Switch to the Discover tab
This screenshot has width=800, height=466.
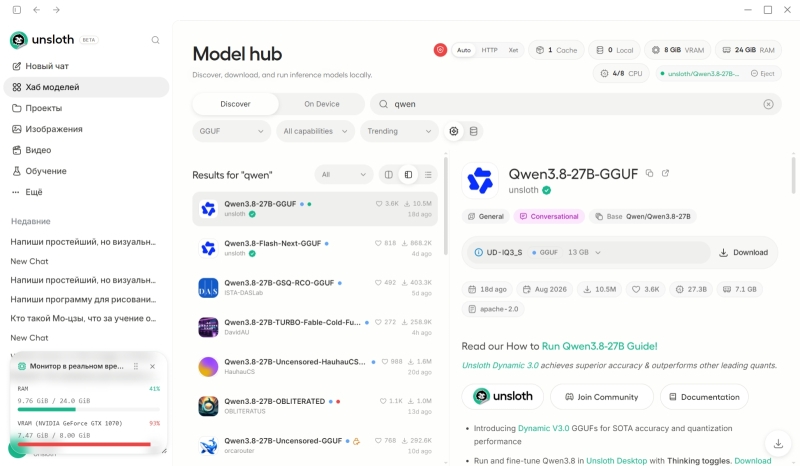235,104
